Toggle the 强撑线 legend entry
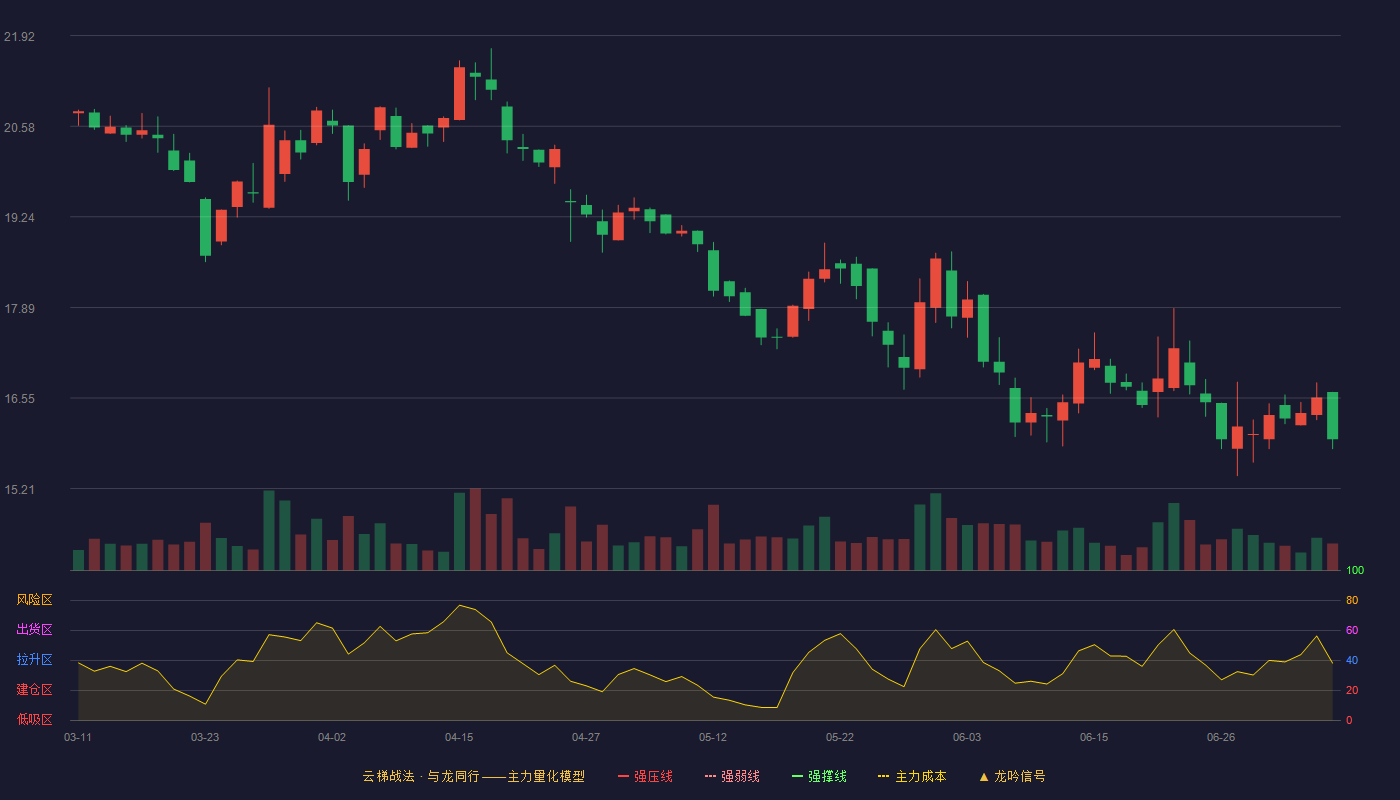This screenshot has width=1400, height=800. coord(819,776)
